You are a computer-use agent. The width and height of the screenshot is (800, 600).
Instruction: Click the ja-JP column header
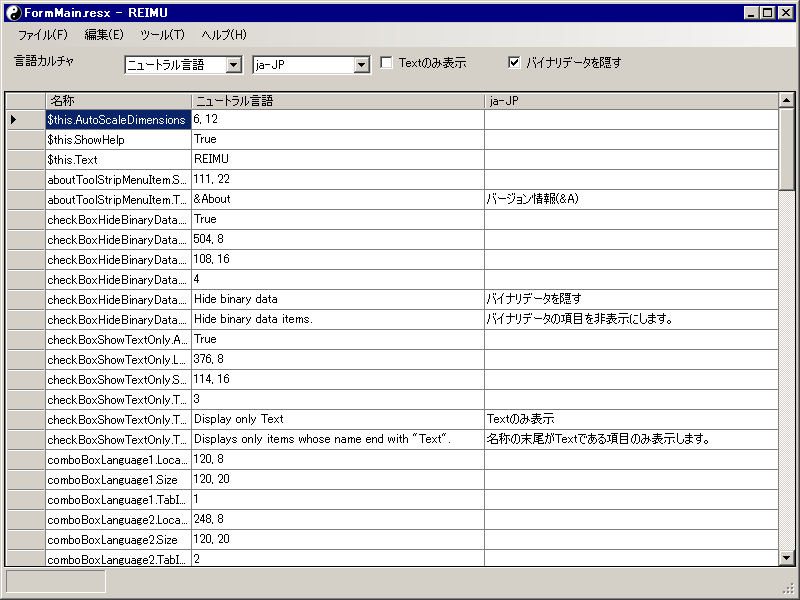tap(632, 101)
